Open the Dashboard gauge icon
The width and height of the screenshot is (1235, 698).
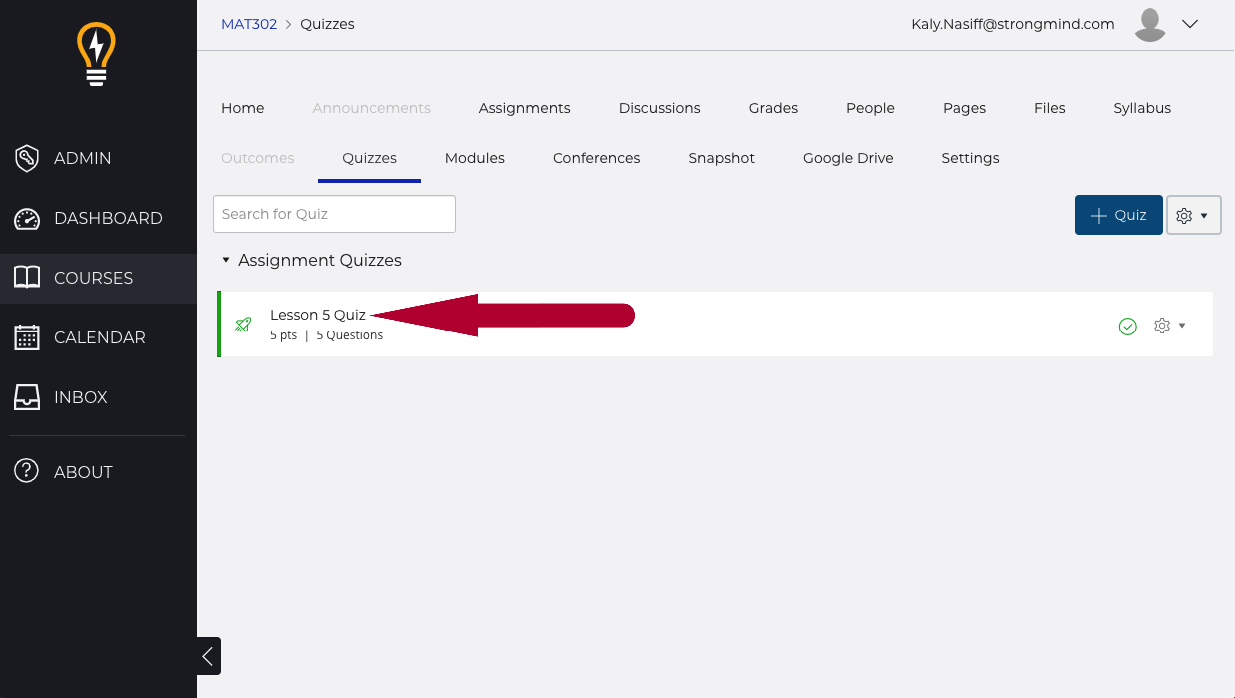27,218
